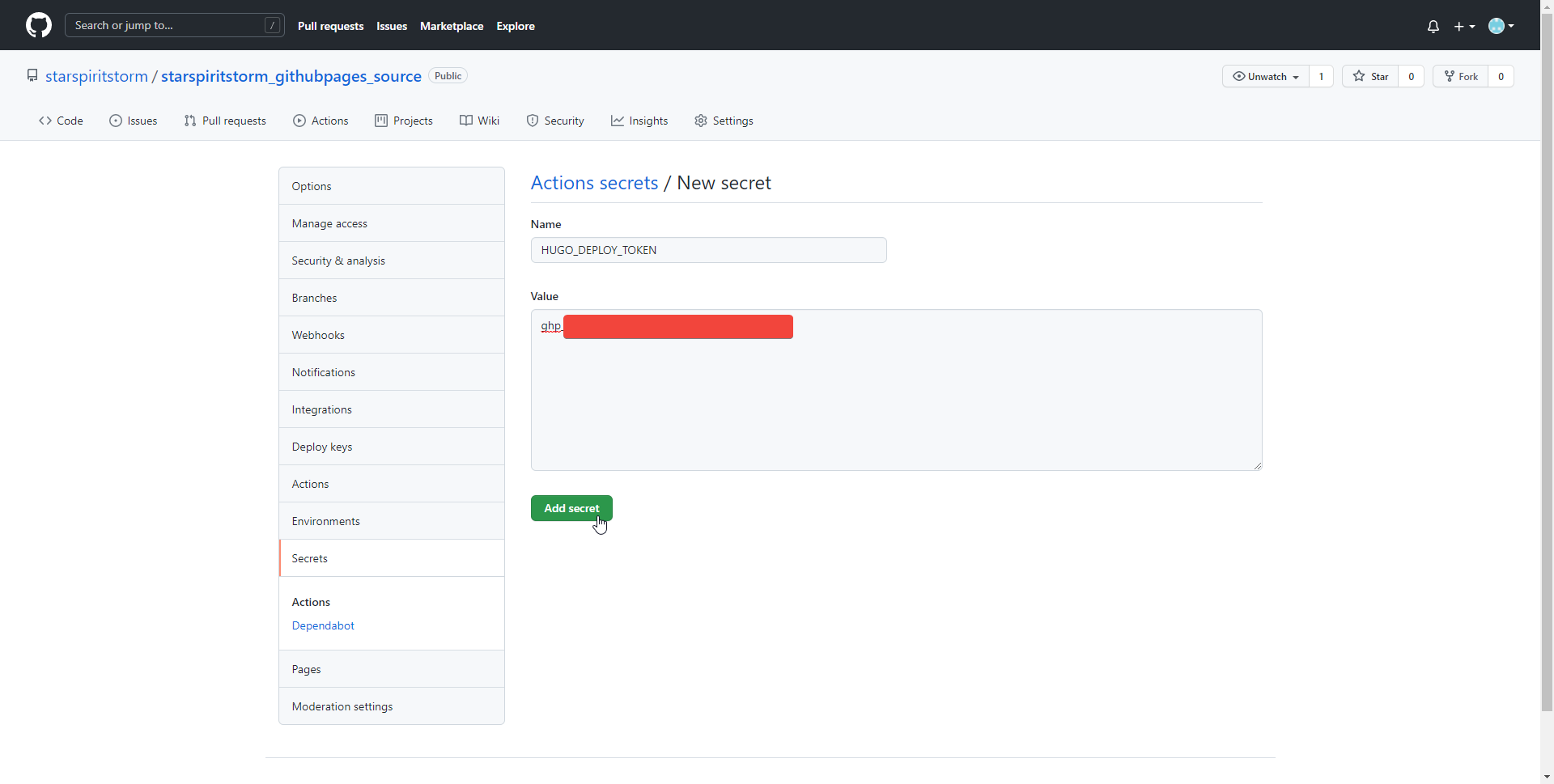Open Integrations settings
The height and width of the screenshot is (784, 1554).
click(392, 409)
